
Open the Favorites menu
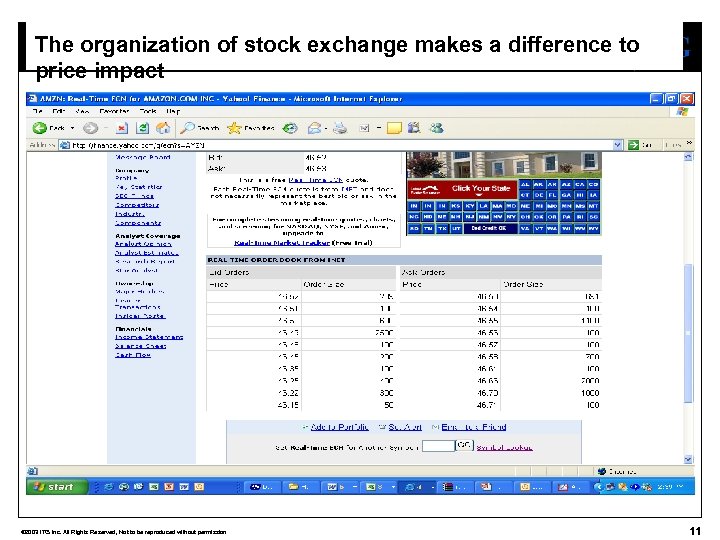click(114, 111)
